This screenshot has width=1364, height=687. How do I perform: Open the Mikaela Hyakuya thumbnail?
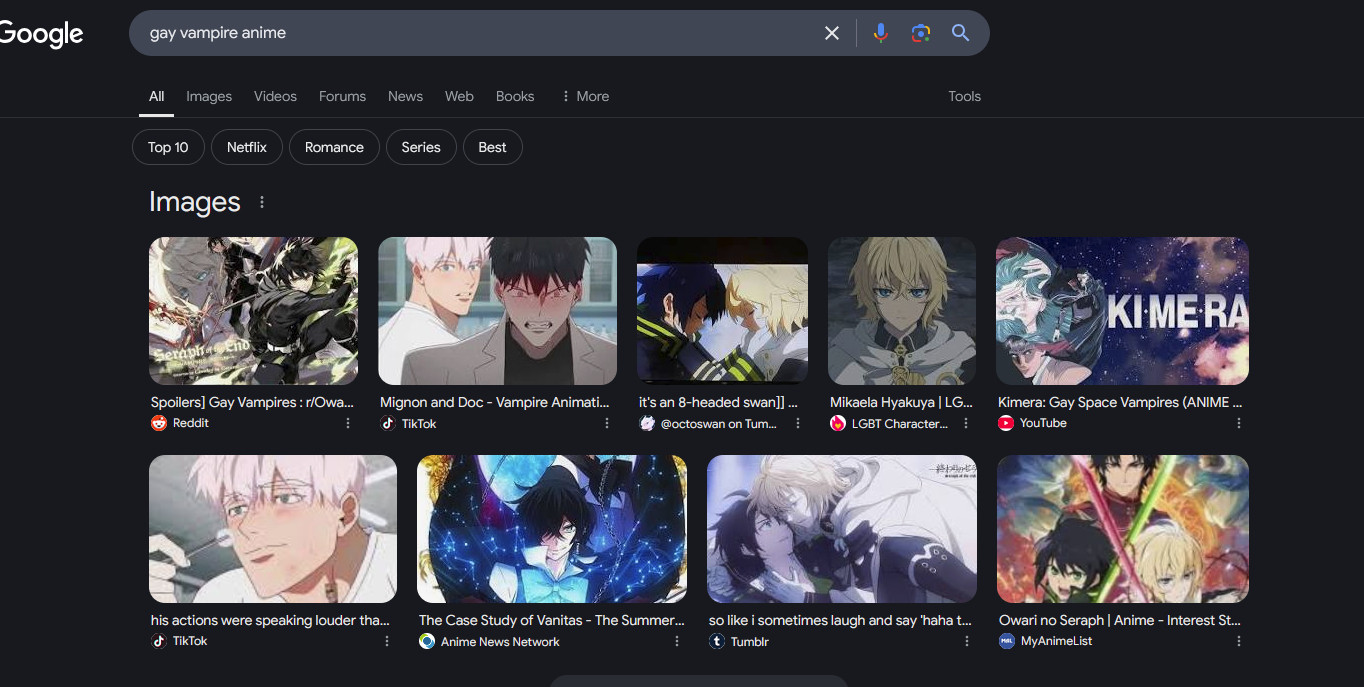click(x=902, y=311)
